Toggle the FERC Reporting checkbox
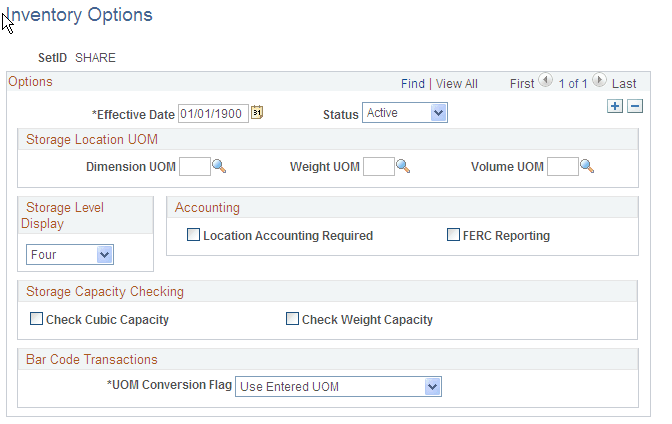Viewport: 672px width, 424px height. (453, 236)
